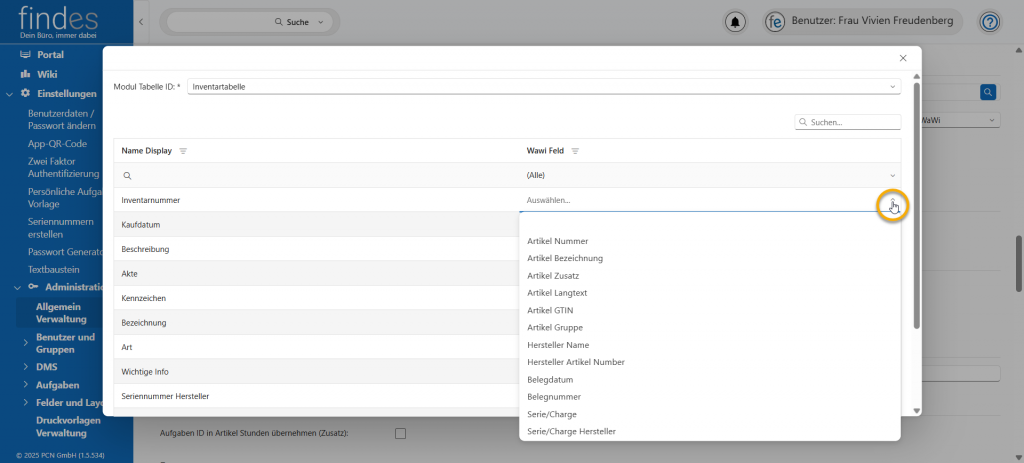Click the notification bell icon
The height and width of the screenshot is (463, 1024).
click(x=736, y=21)
